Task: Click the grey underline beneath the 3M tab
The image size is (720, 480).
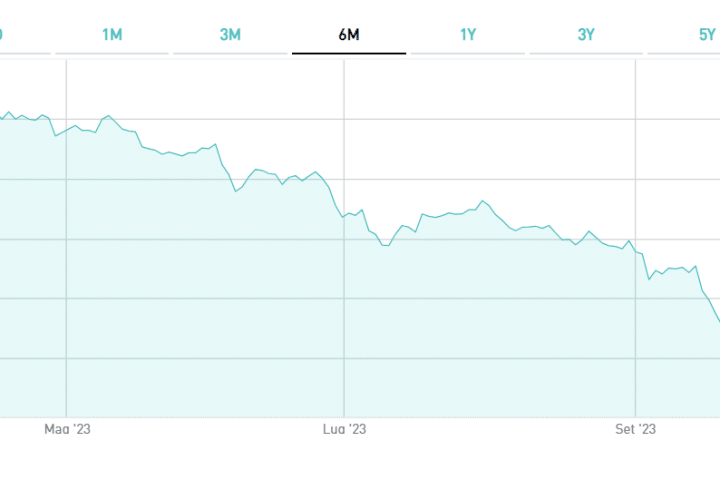Action: 230,53
